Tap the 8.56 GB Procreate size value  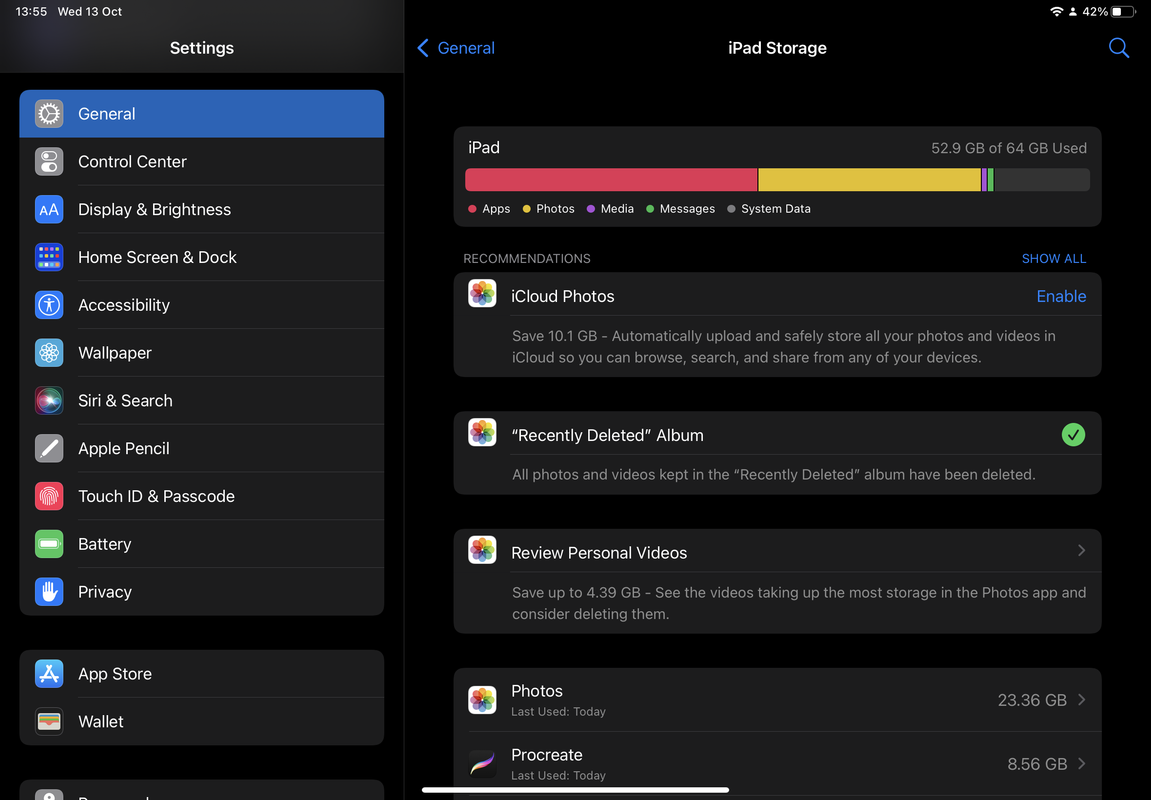pyautogui.click(x=1036, y=764)
